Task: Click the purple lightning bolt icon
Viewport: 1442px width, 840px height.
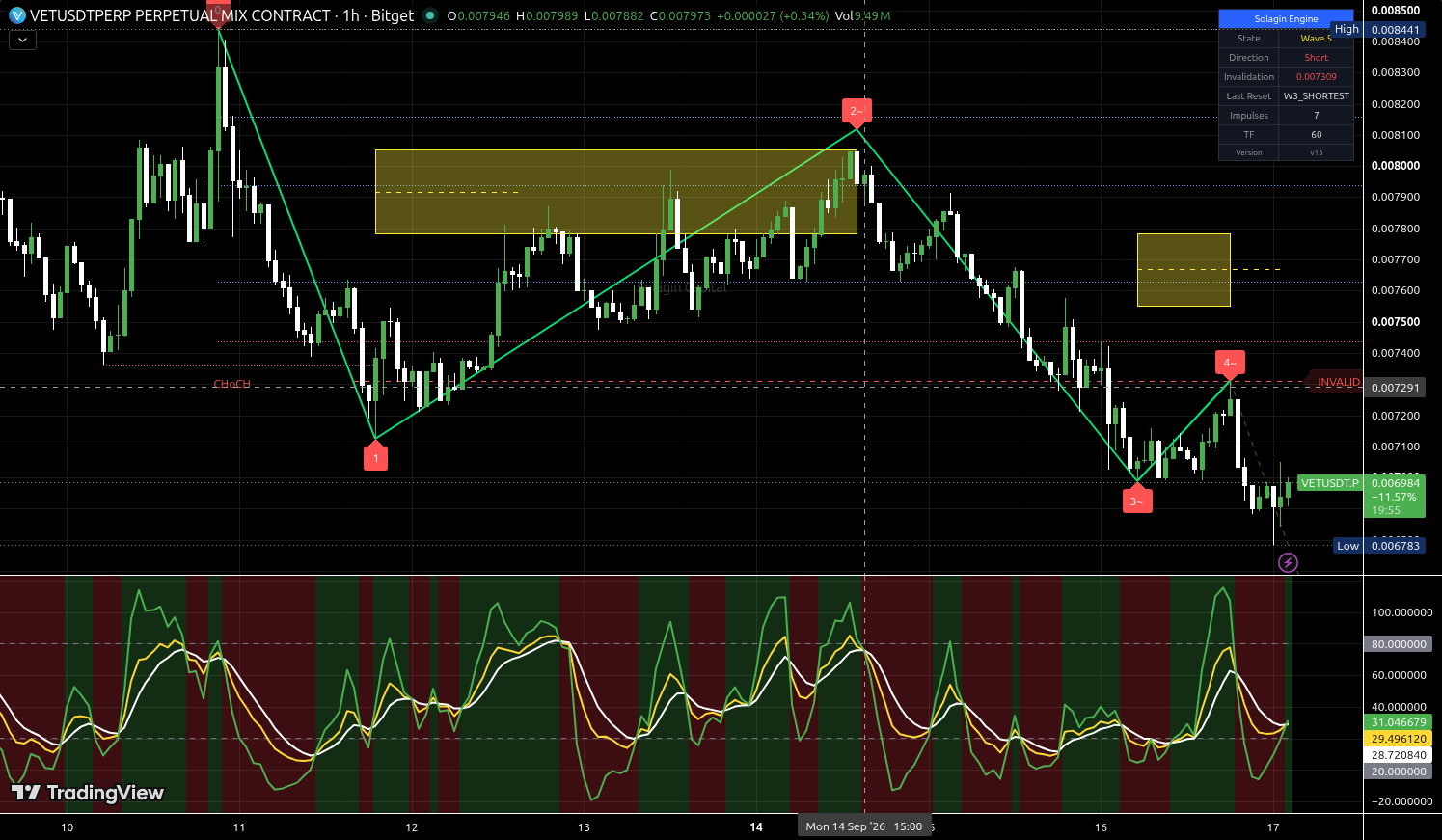Action: pos(1288,562)
